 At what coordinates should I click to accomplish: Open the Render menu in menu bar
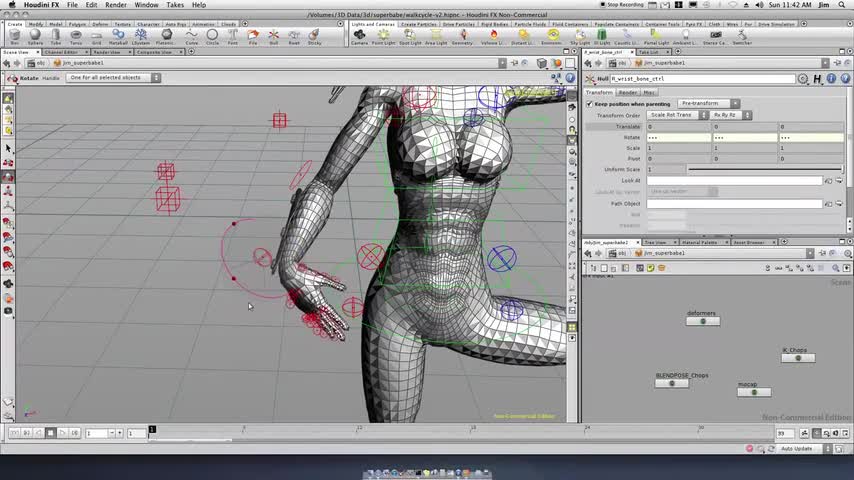click(116, 5)
